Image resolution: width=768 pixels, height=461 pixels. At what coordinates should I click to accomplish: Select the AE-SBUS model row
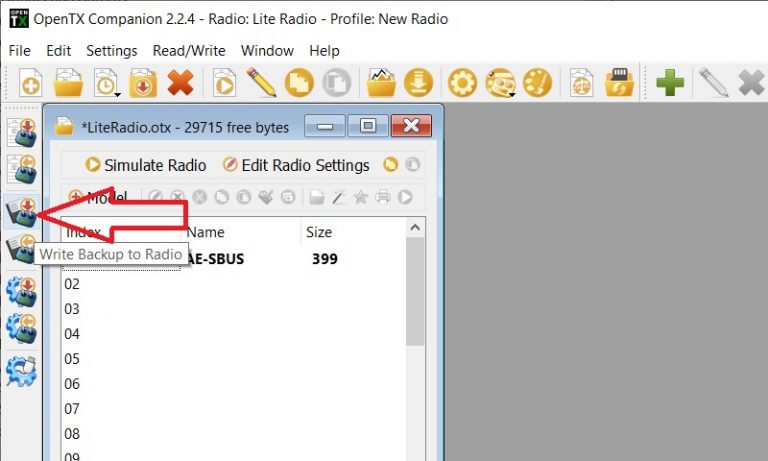234,259
